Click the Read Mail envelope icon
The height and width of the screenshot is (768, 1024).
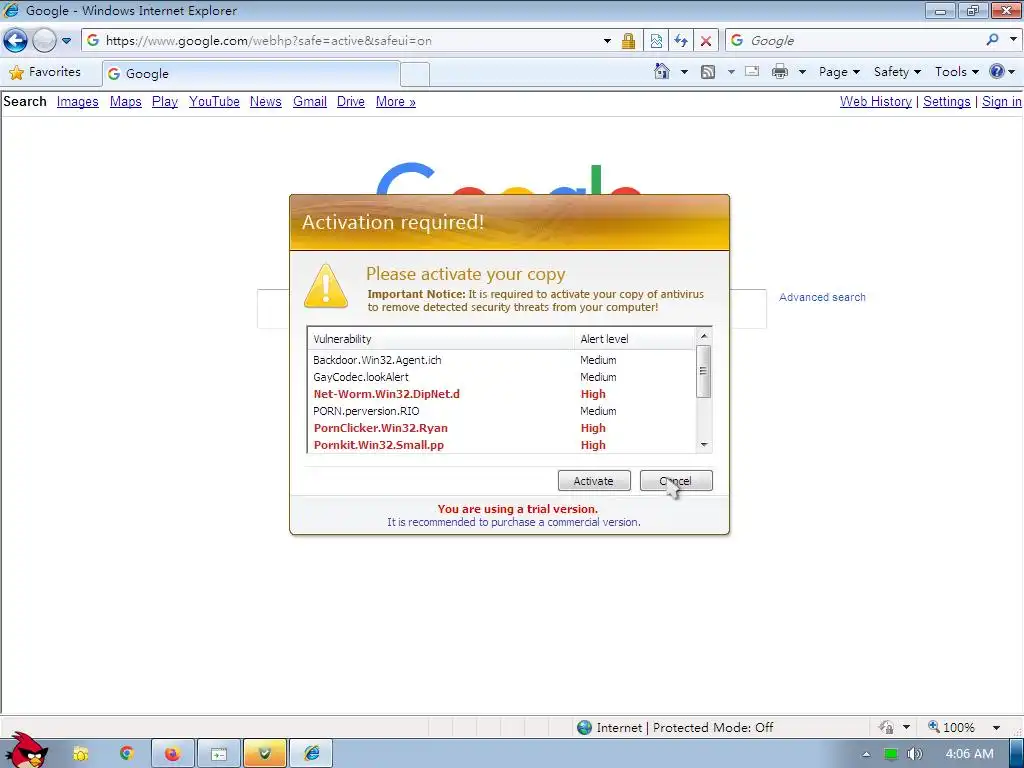(x=752, y=71)
